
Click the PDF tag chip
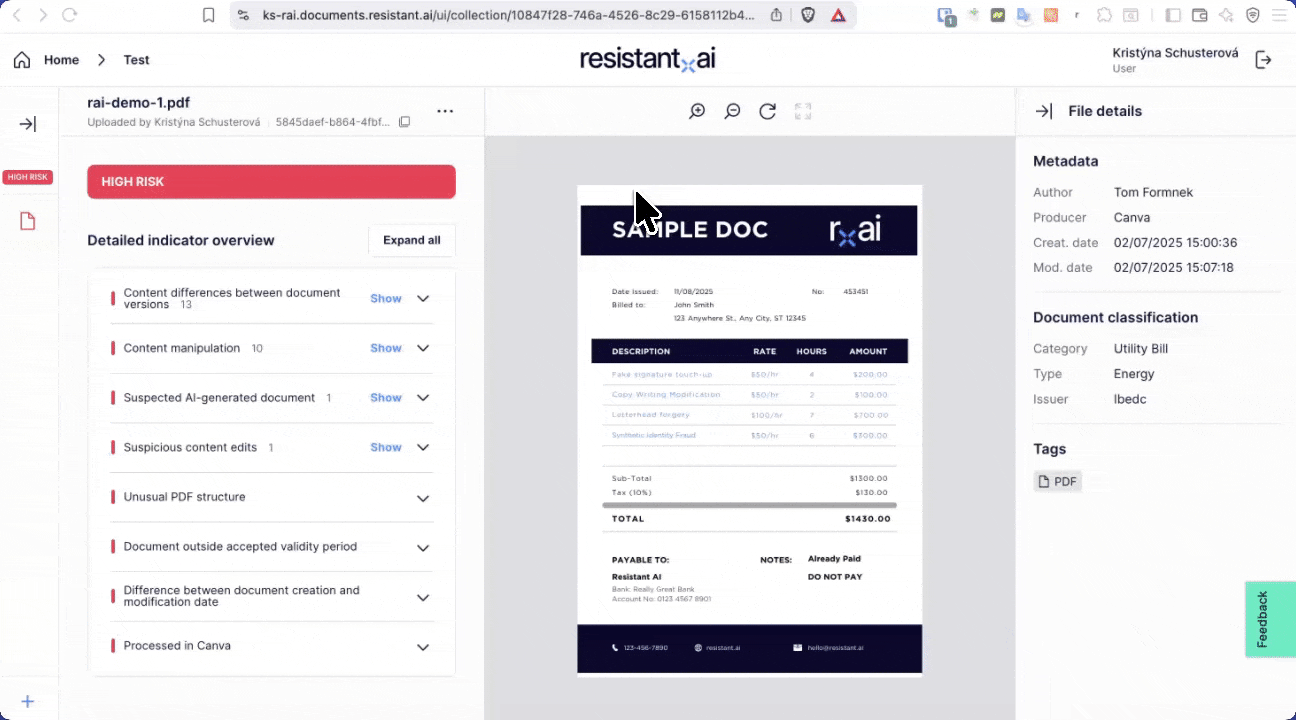pyautogui.click(x=1058, y=482)
